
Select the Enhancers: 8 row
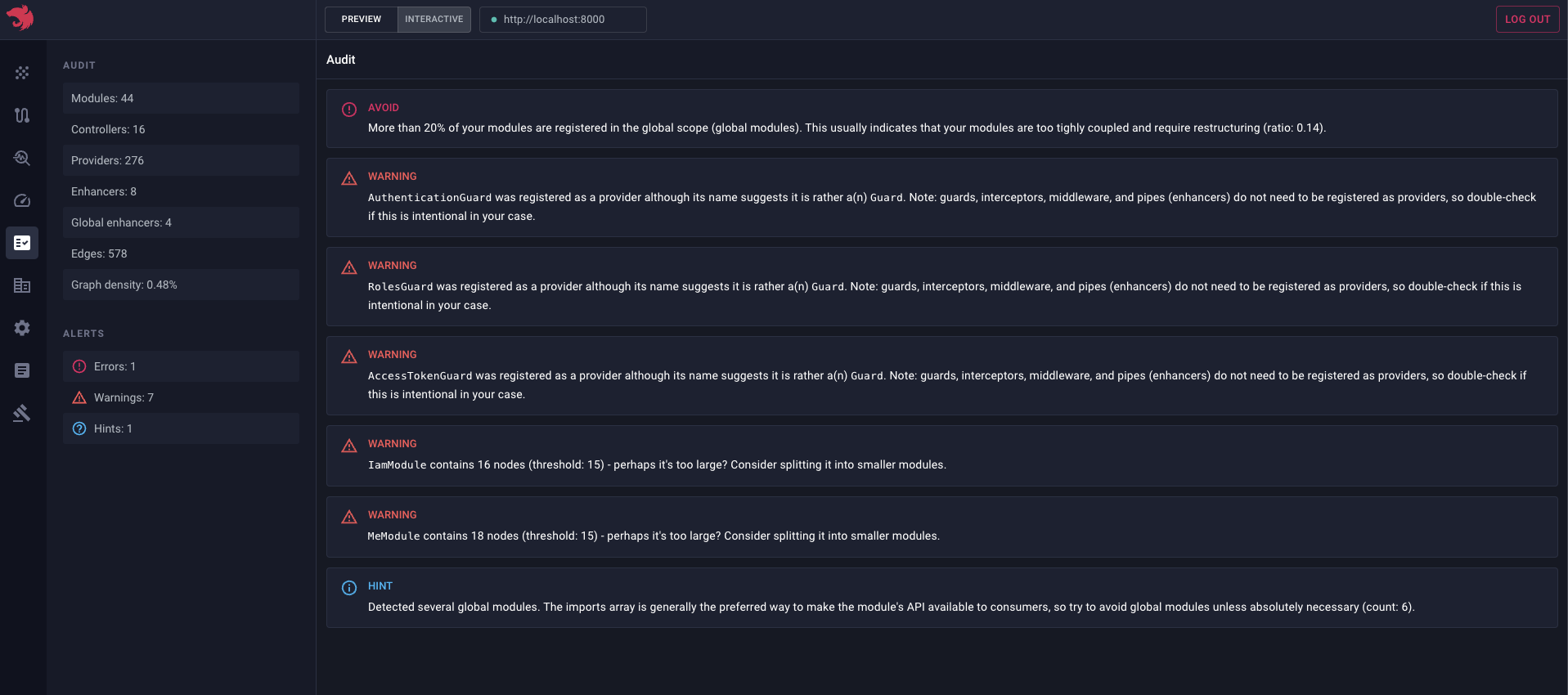pyautogui.click(x=181, y=191)
